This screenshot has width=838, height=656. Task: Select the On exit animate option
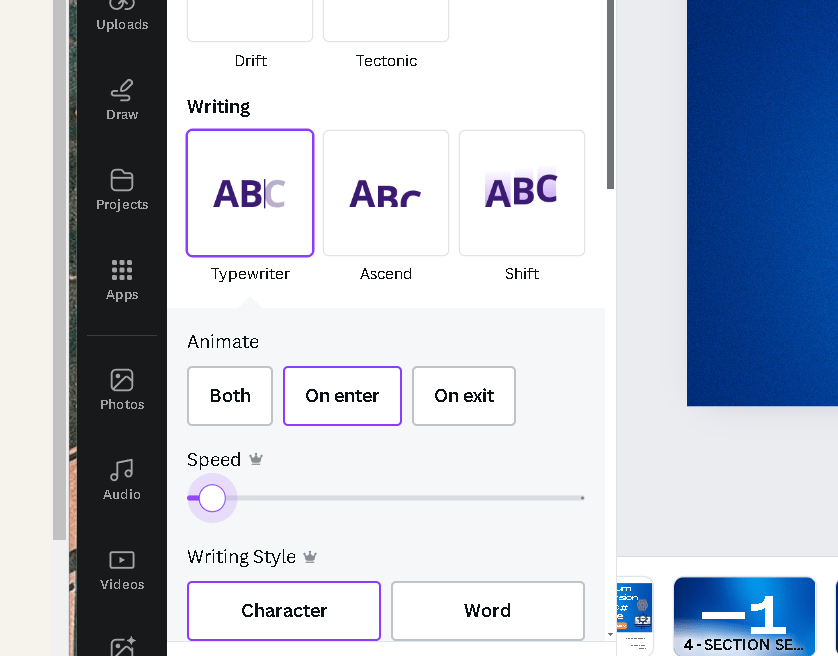point(464,396)
